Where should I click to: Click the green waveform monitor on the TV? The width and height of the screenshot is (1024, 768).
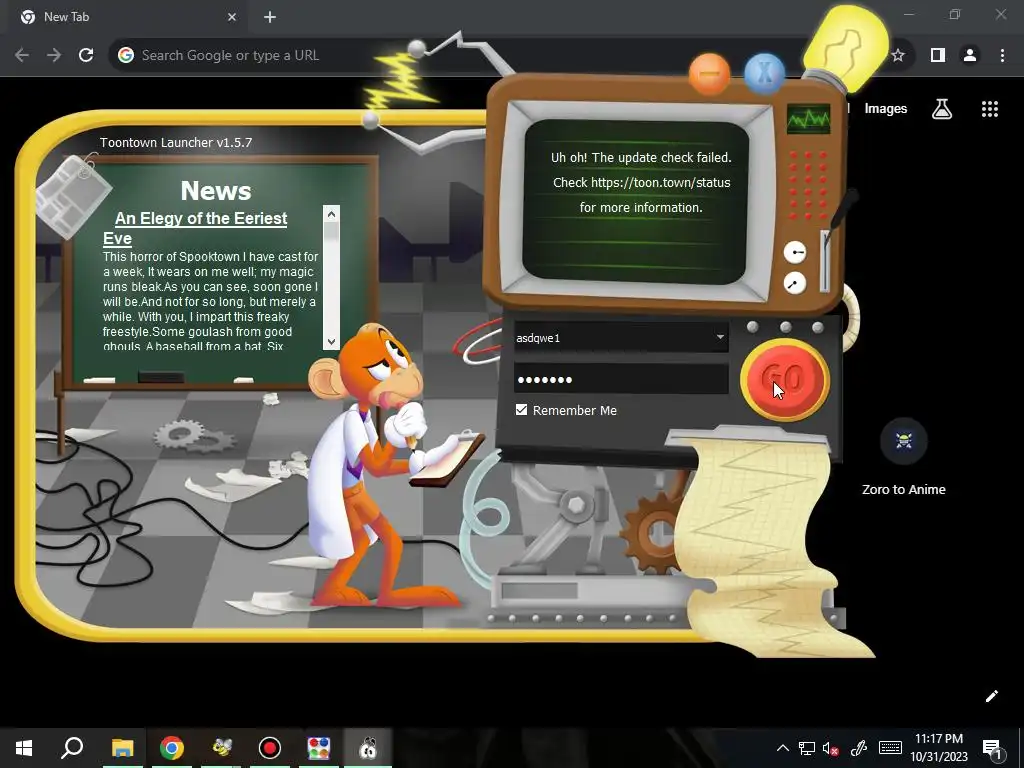808,120
